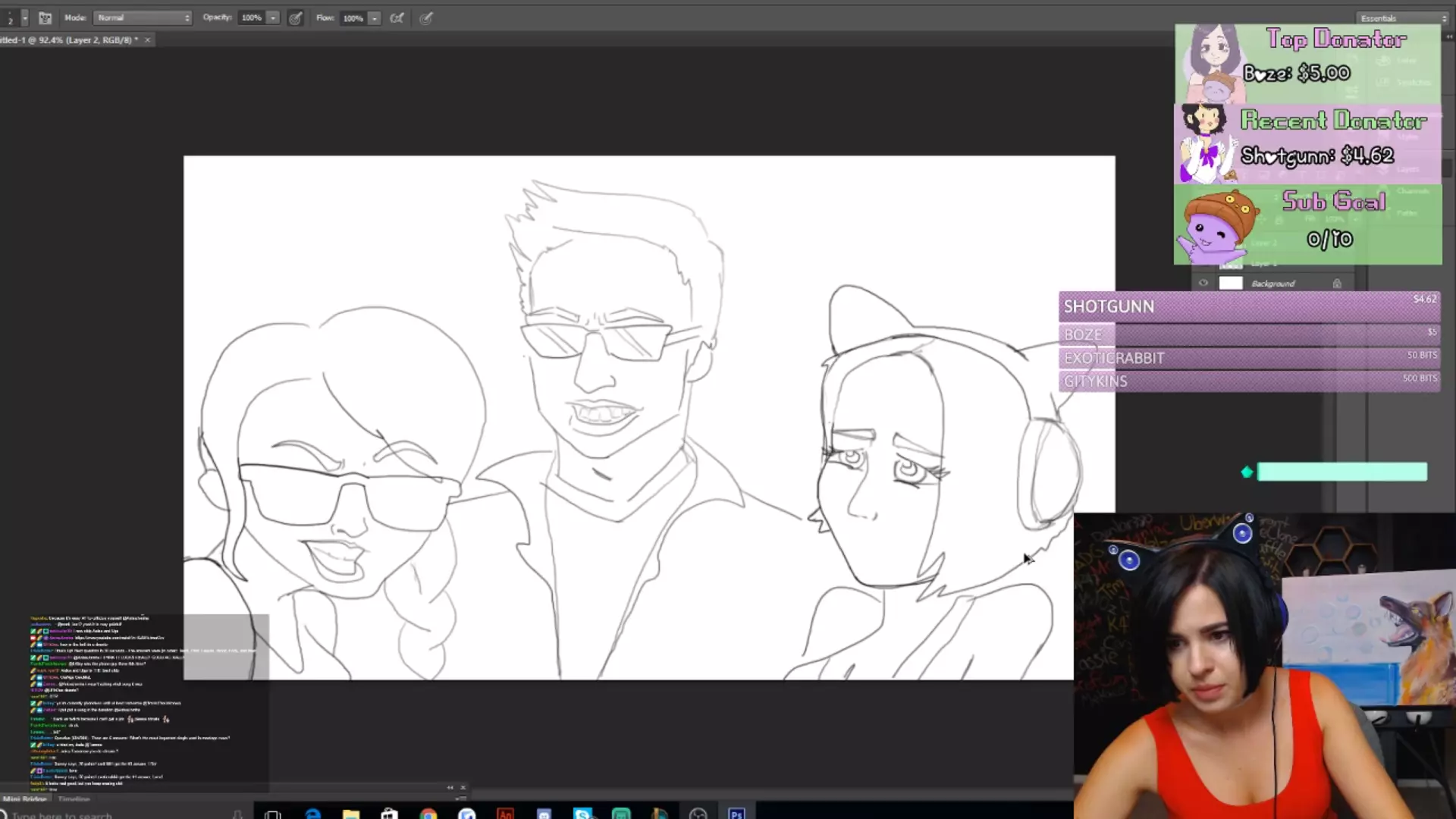Open Discord from the taskbar
This screenshot has height=819, width=1456.
coord(544,814)
